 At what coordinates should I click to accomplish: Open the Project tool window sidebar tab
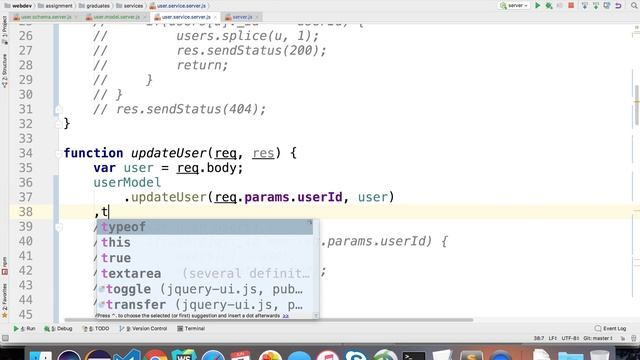(4, 30)
